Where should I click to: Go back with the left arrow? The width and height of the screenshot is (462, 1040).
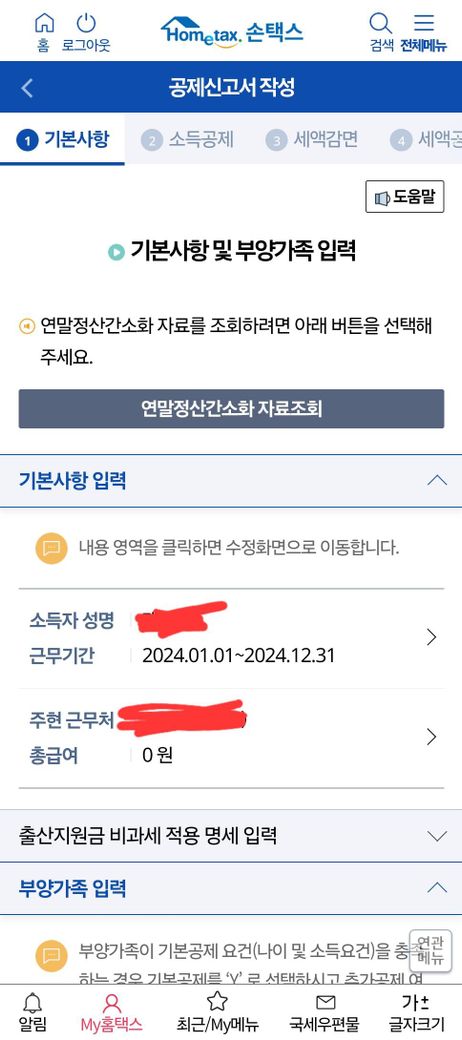[x=27, y=88]
